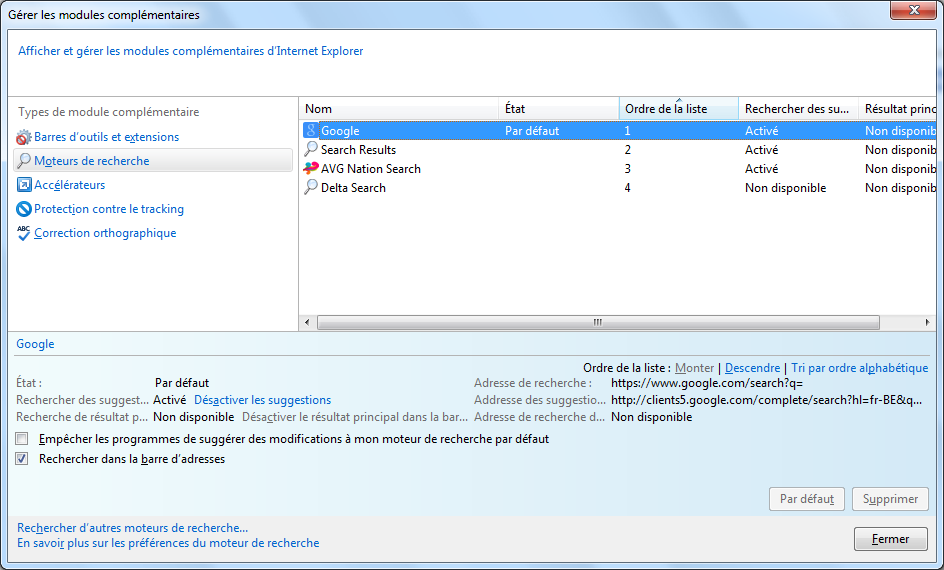Screen dimensions: 944x570
Task: Click the Résultat princ... column header
Action: (x=897, y=109)
